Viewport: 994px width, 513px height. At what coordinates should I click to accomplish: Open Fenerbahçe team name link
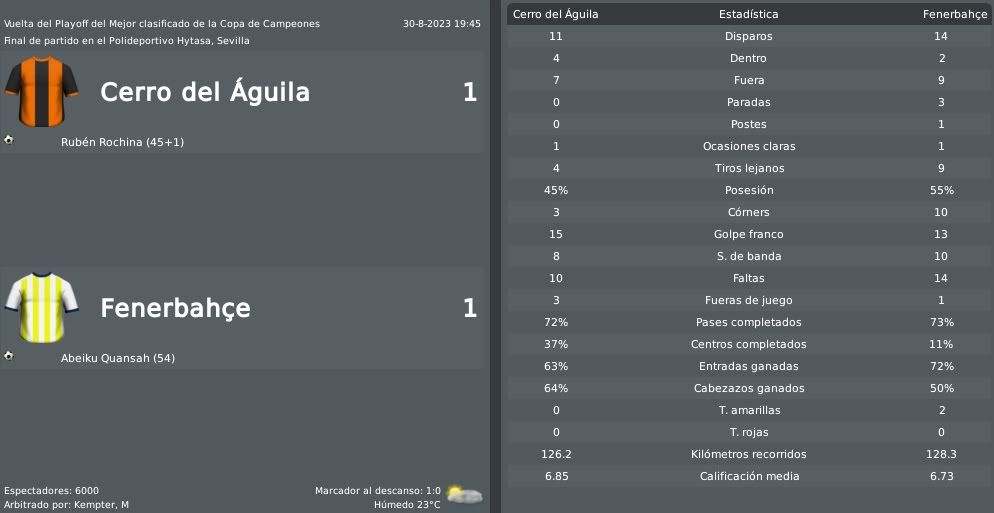click(175, 308)
